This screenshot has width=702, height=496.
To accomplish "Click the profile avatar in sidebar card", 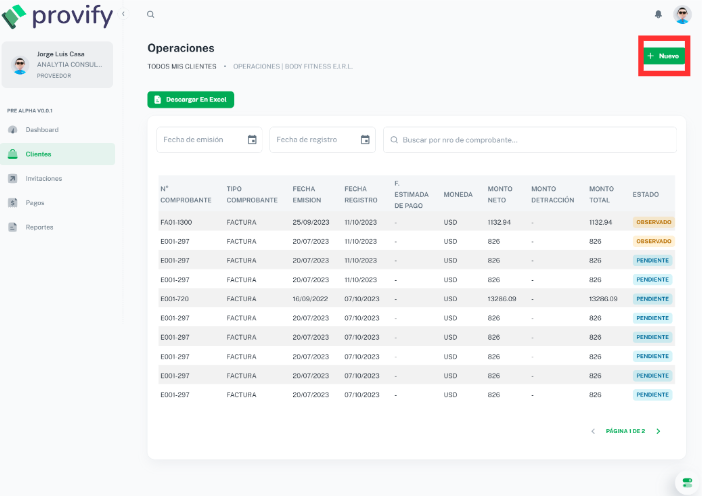I will (20, 65).
